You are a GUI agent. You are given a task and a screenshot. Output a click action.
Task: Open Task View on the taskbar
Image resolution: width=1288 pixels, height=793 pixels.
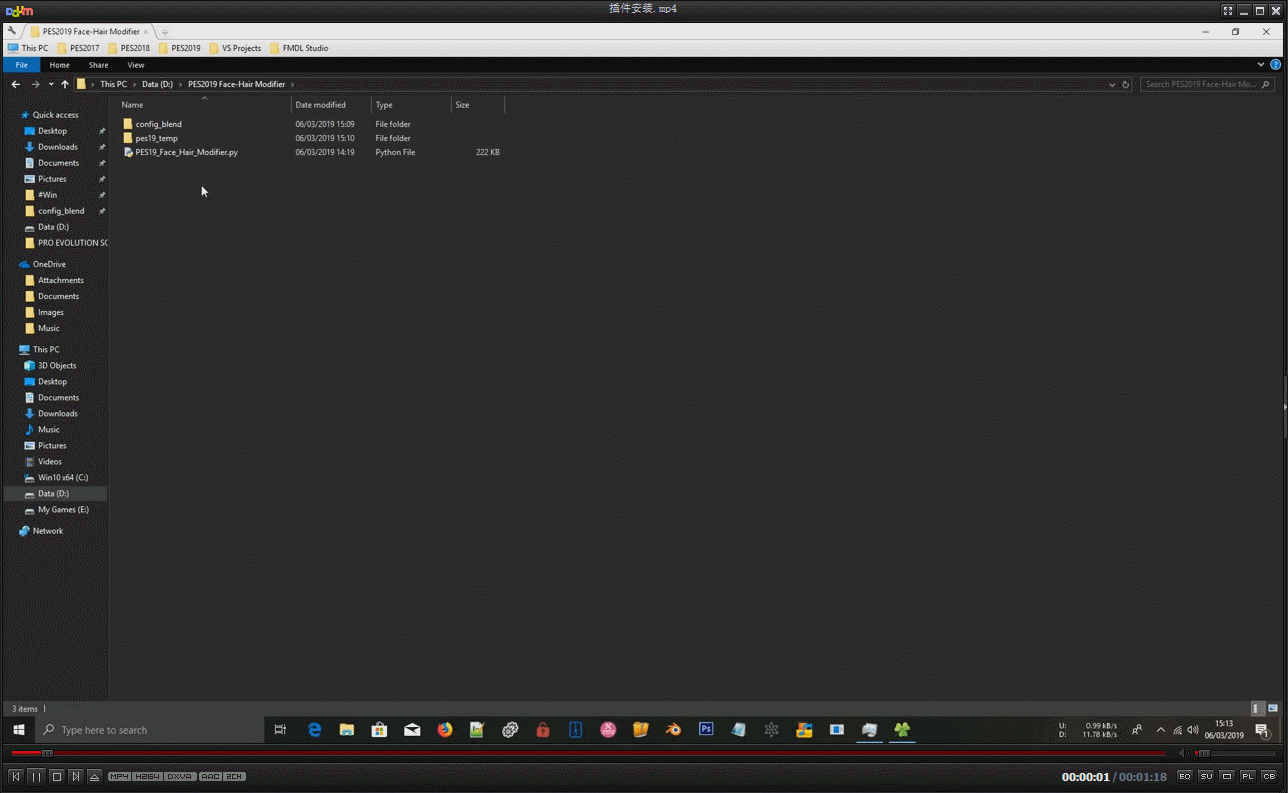(280, 730)
